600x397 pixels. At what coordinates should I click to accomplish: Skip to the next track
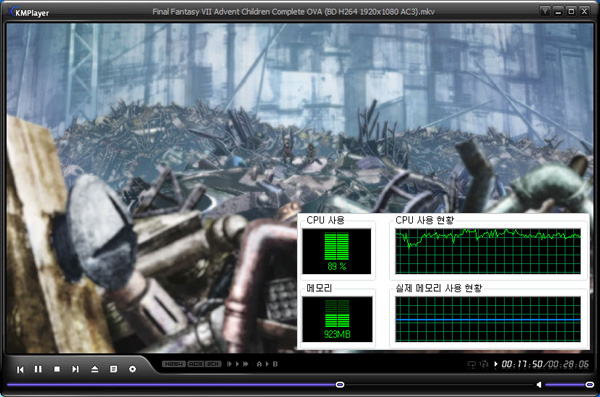point(75,369)
